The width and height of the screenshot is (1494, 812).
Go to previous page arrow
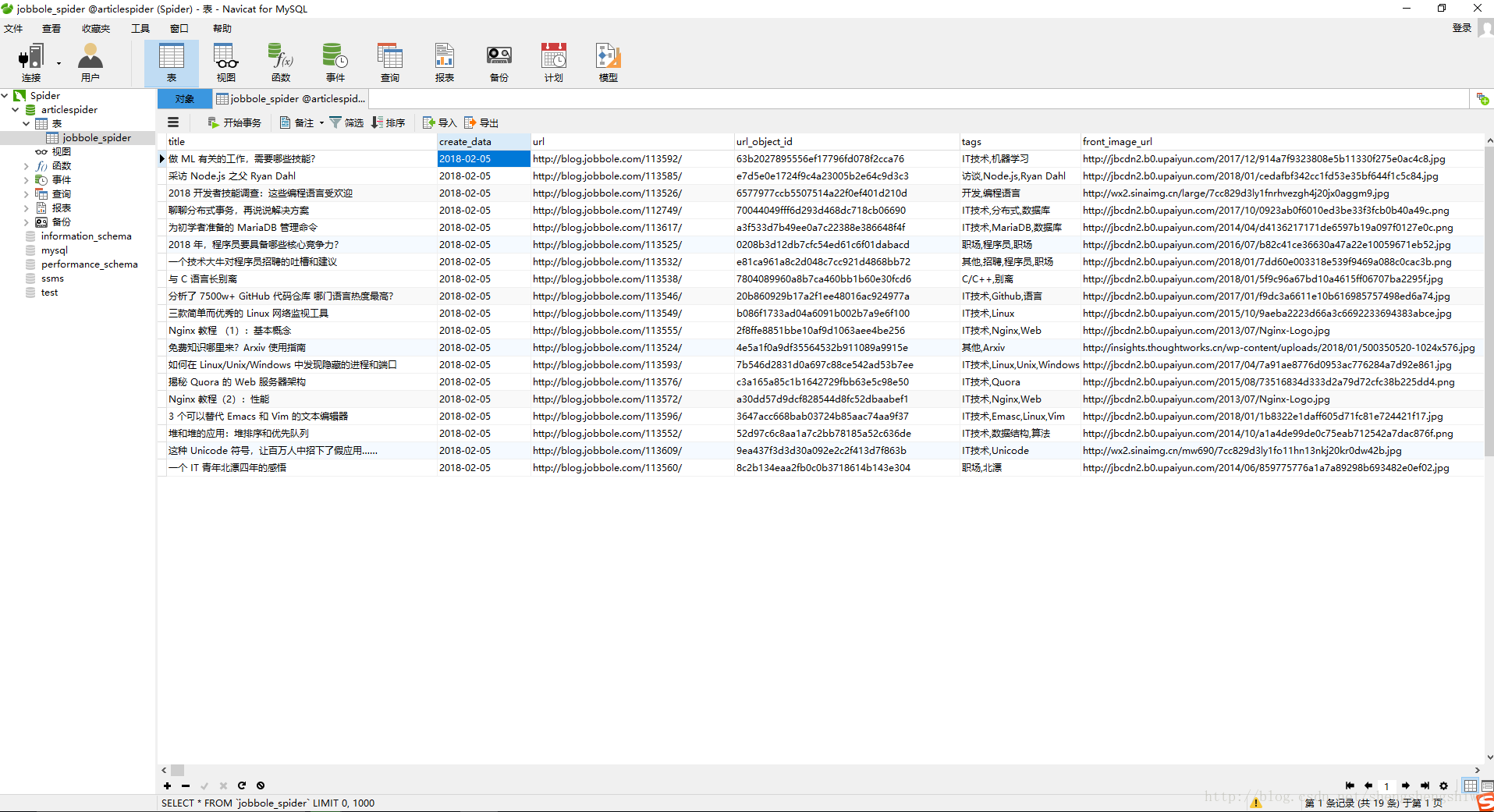[x=1368, y=785]
